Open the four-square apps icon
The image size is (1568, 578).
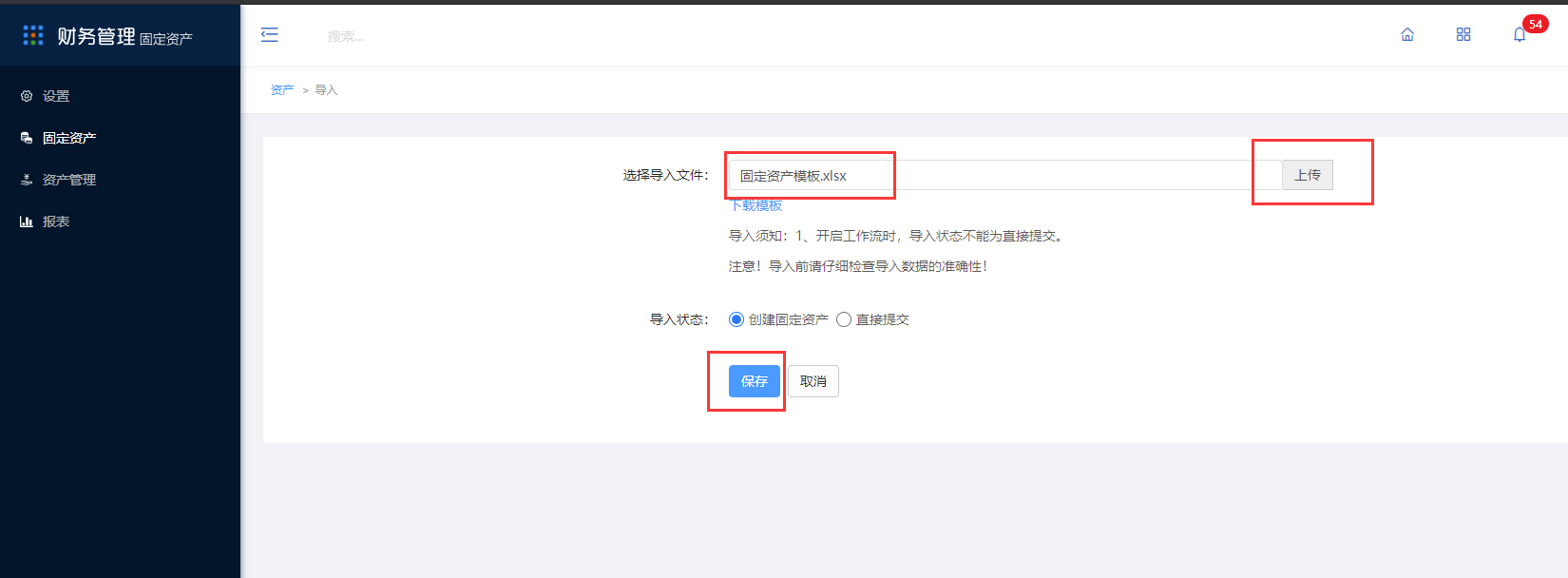[x=1463, y=34]
